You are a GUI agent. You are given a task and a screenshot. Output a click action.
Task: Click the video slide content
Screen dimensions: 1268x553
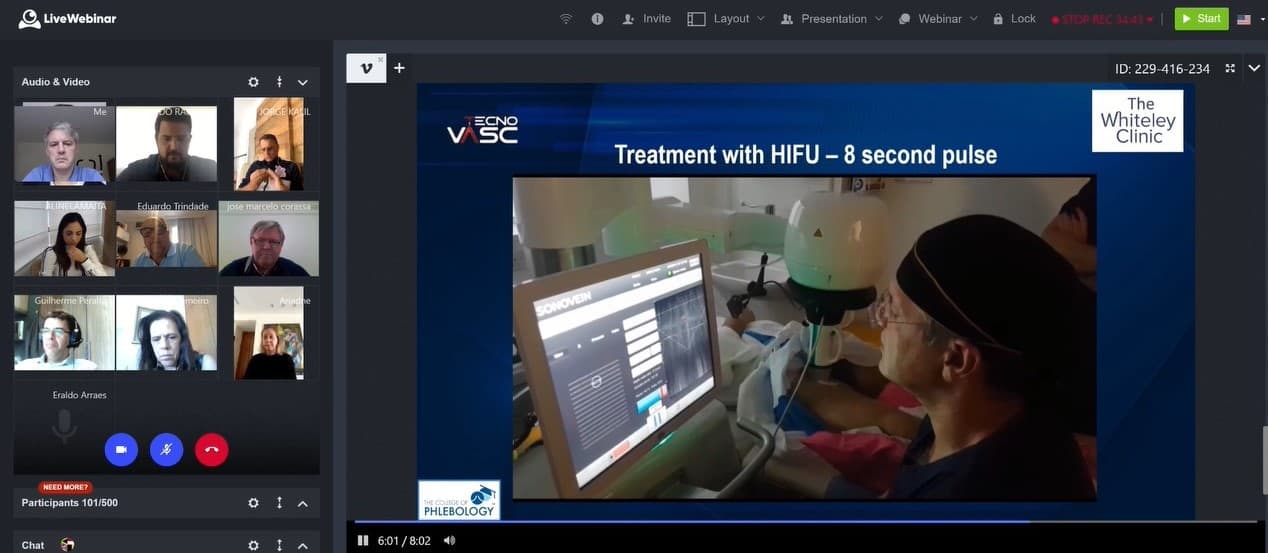pos(805,302)
